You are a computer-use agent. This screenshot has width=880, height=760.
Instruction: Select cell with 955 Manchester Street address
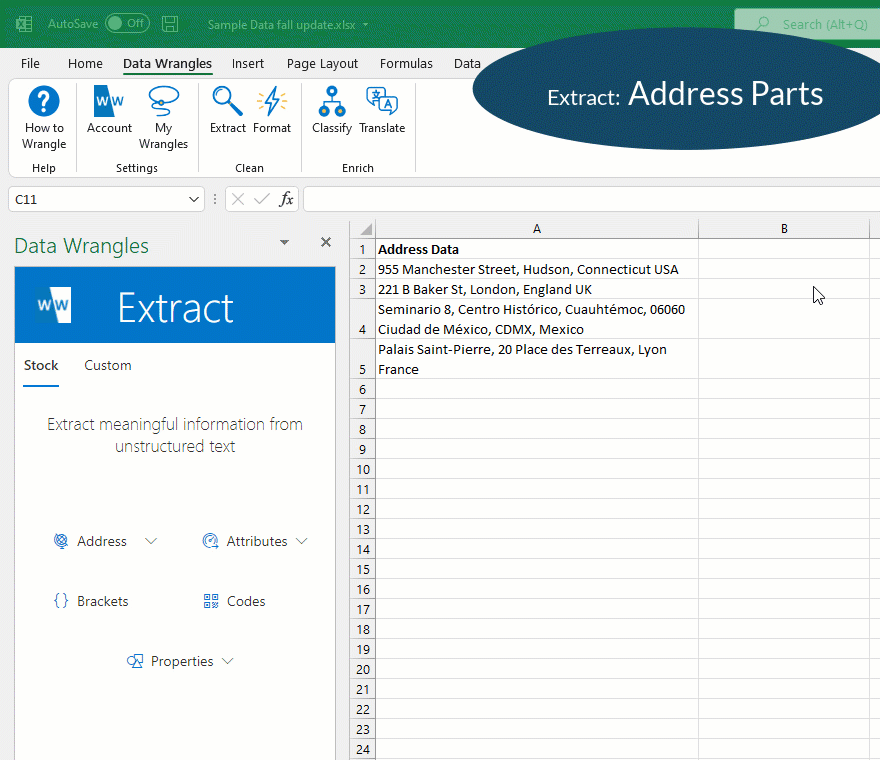[x=537, y=269]
